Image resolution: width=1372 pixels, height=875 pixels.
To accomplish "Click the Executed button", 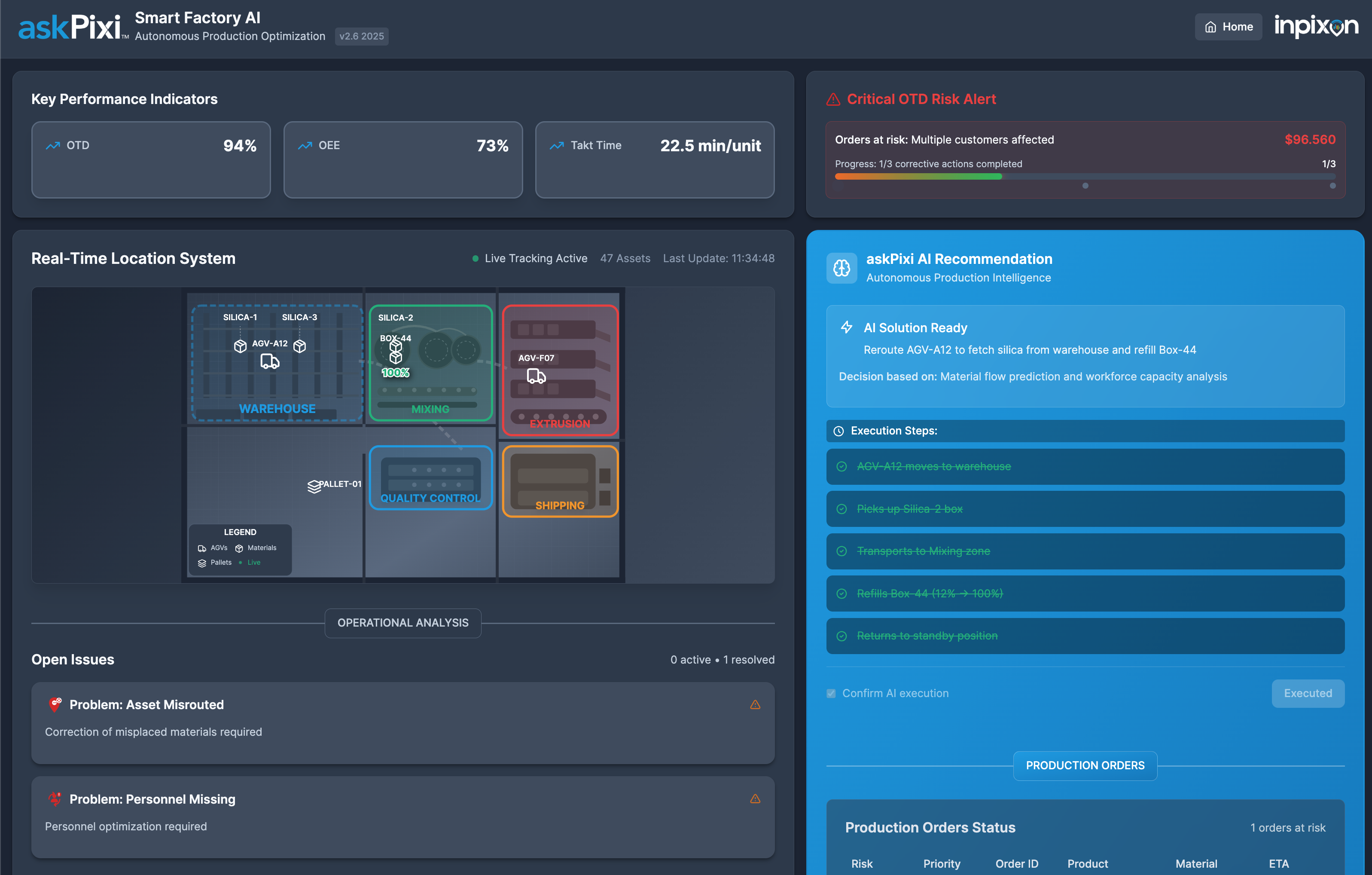I will click(1307, 693).
